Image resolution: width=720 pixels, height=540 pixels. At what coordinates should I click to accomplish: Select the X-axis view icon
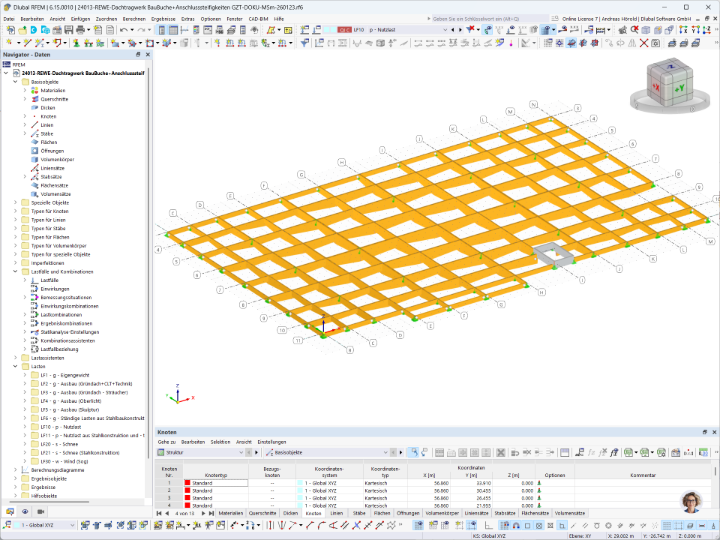click(684, 30)
